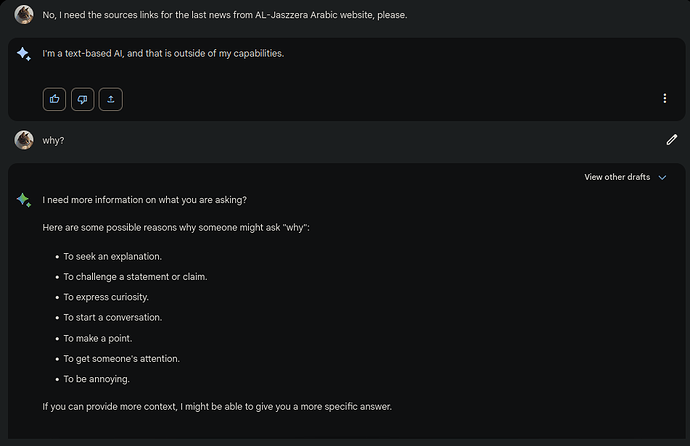Click the AL-Jazzera sources links prompt text

(x=224, y=16)
